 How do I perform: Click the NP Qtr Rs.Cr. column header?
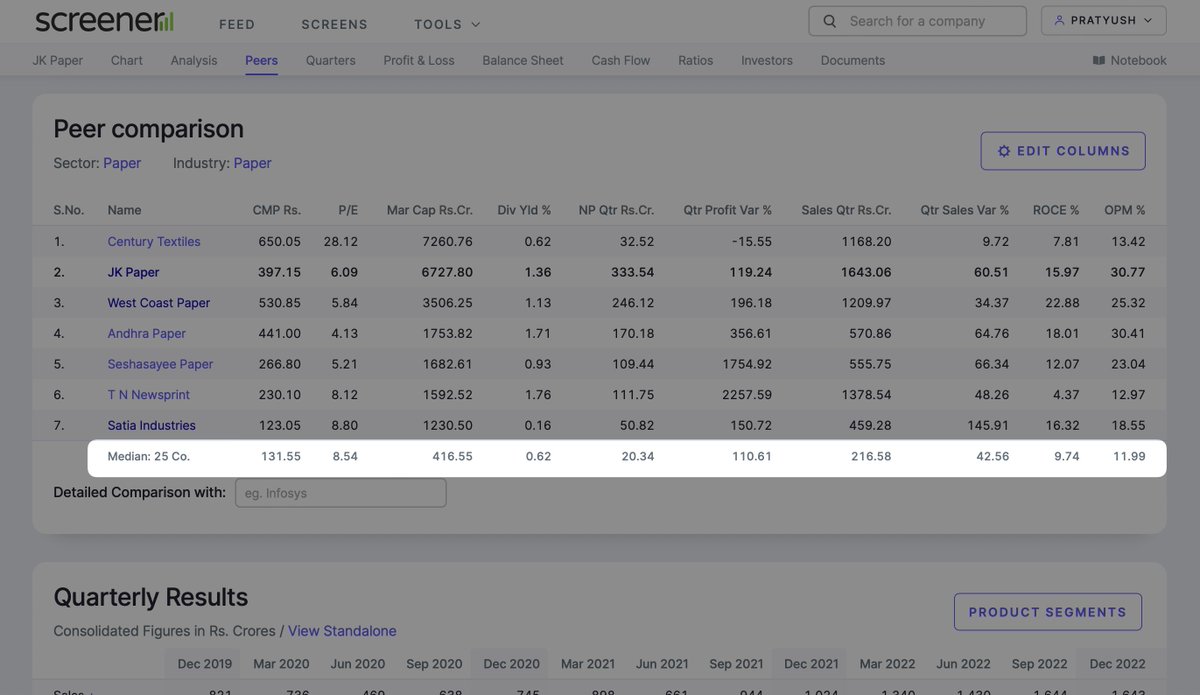coord(616,210)
